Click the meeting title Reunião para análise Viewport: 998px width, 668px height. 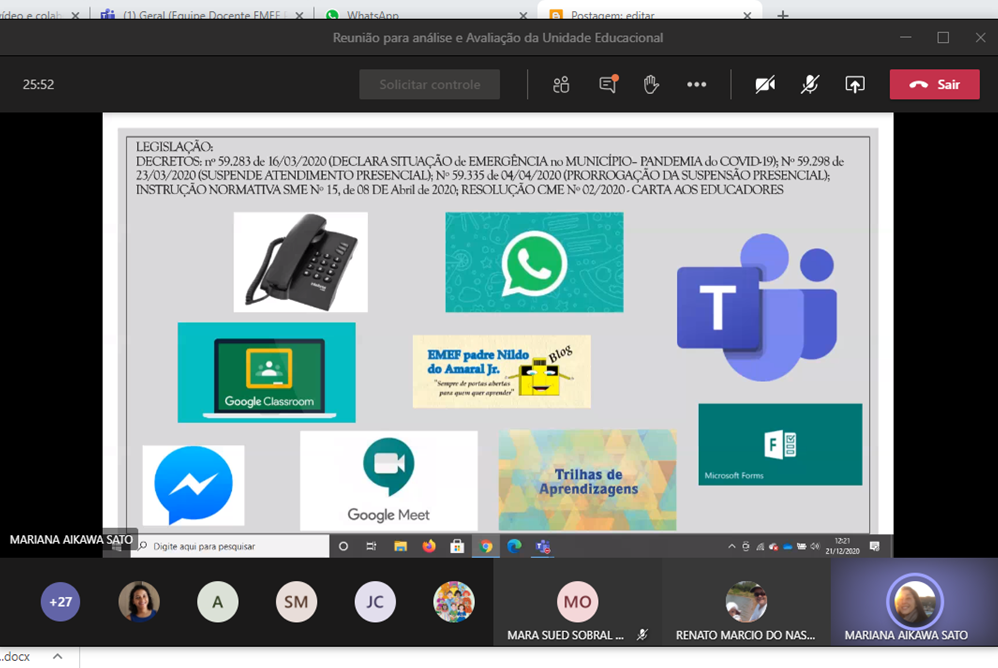498,38
